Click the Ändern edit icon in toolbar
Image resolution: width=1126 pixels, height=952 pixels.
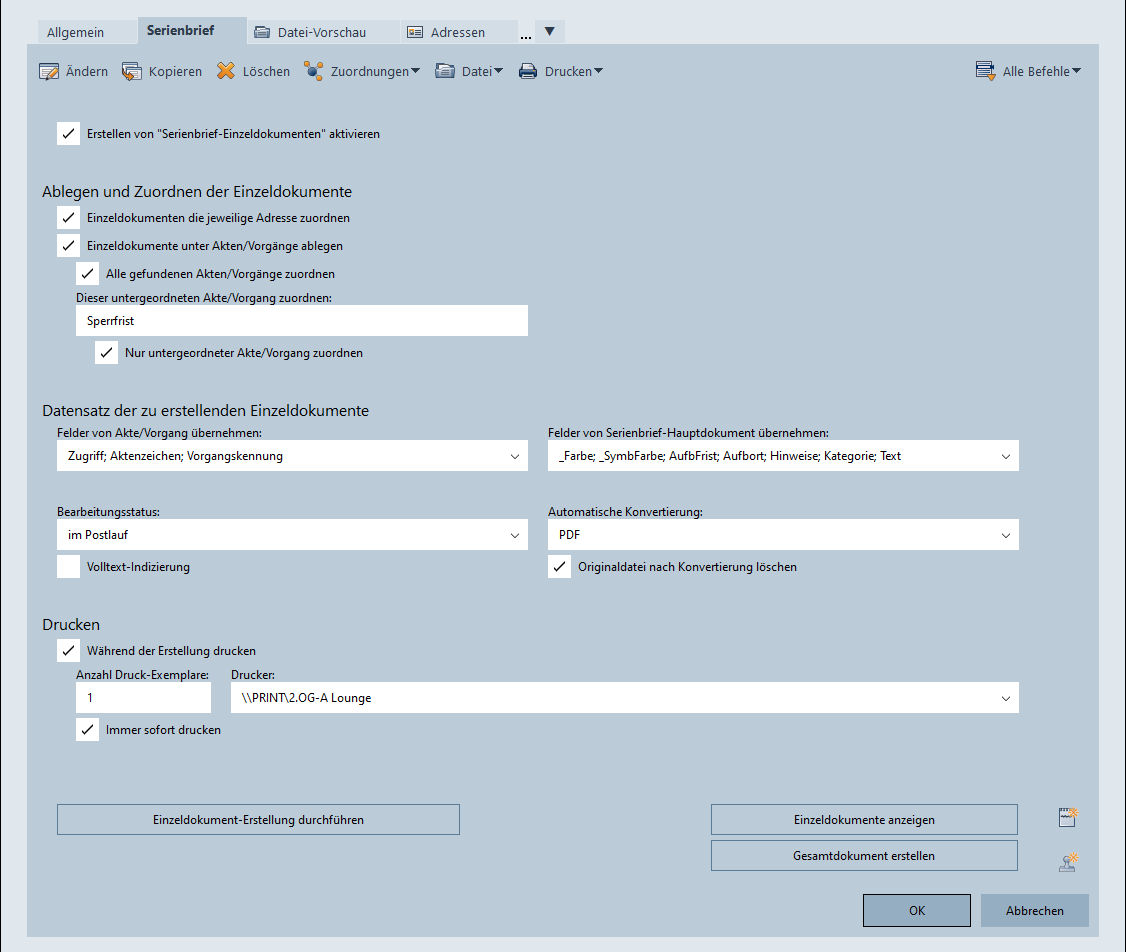pyautogui.click(x=49, y=71)
